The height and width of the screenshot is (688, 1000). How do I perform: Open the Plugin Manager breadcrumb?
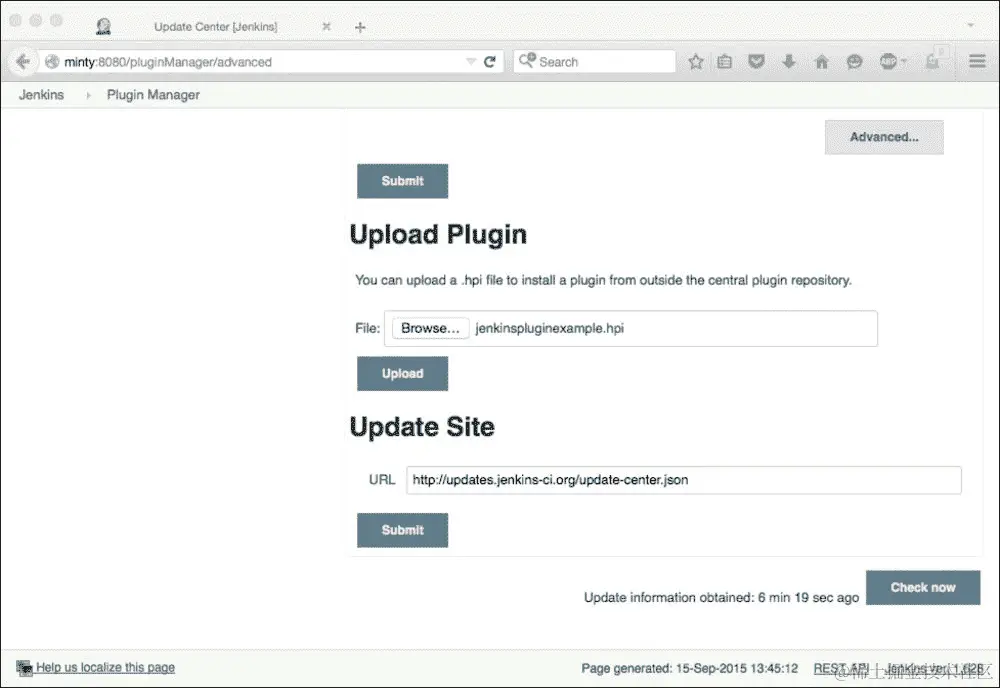pyautogui.click(x=153, y=95)
